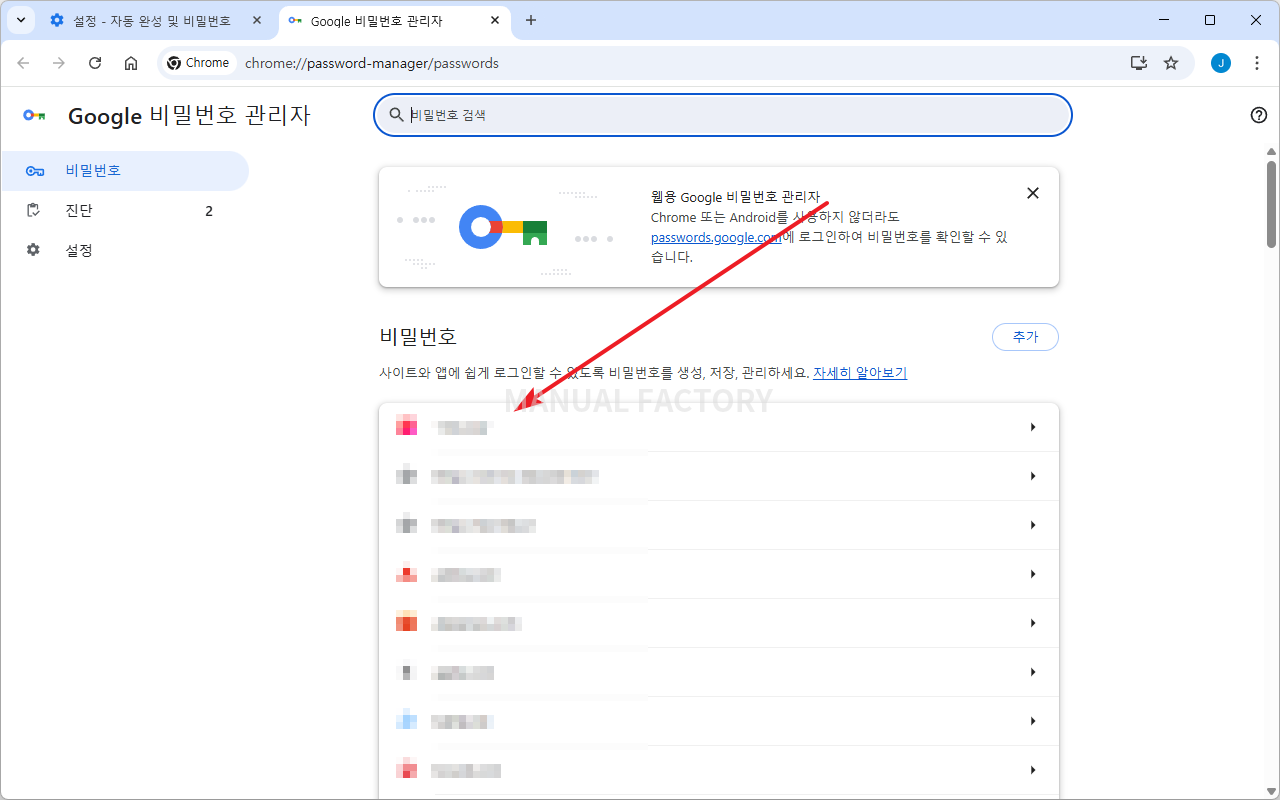Viewport: 1280px width, 800px height.
Task: Close the Google 비밀번호 관리자 tab
Action: coord(495,20)
